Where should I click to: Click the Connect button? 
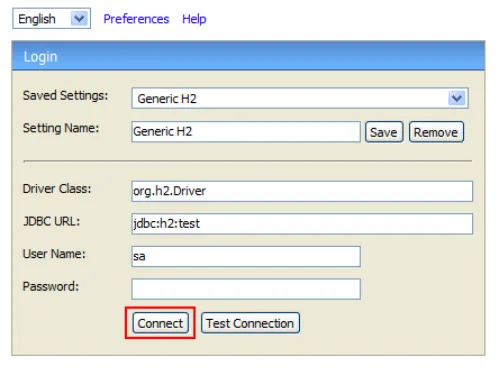point(160,323)
